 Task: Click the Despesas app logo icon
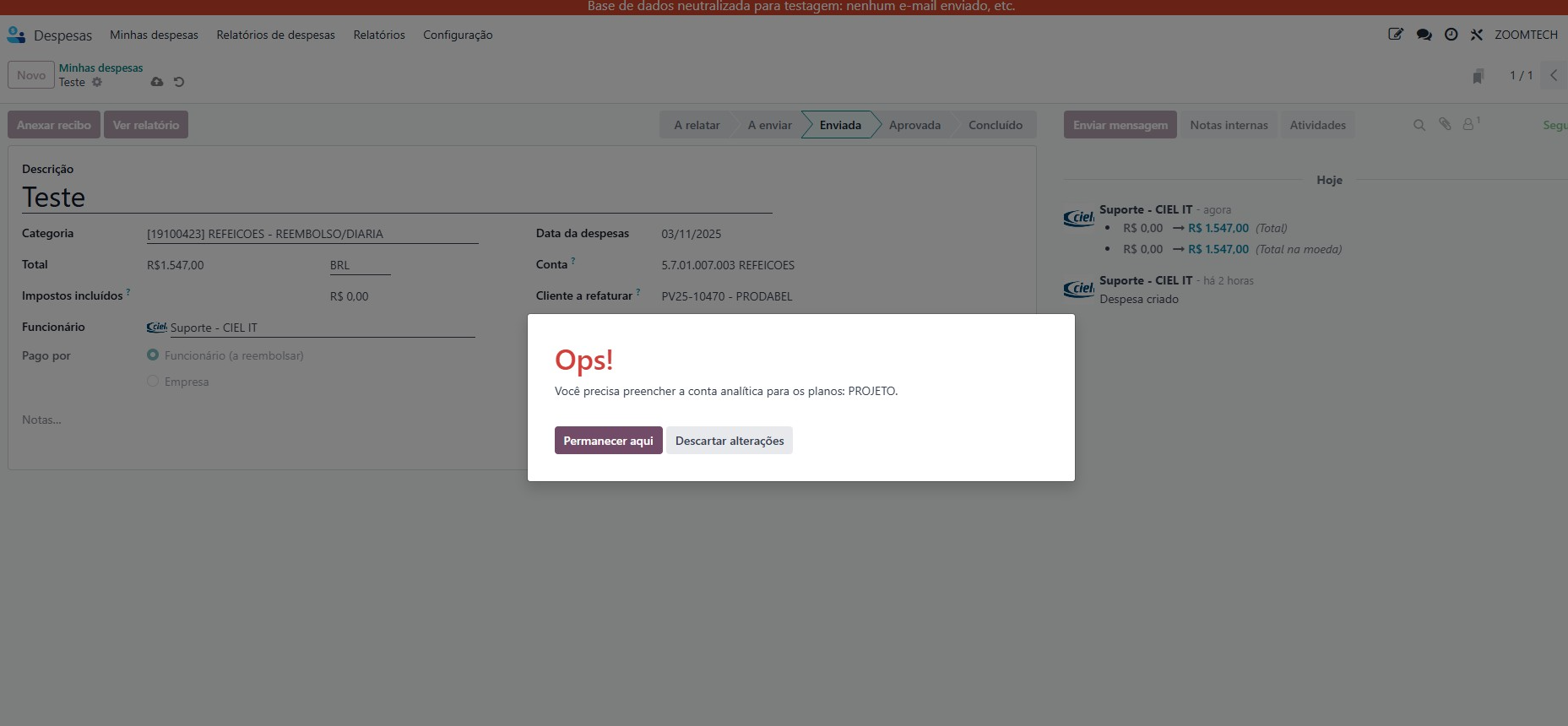tap(16, 35)
